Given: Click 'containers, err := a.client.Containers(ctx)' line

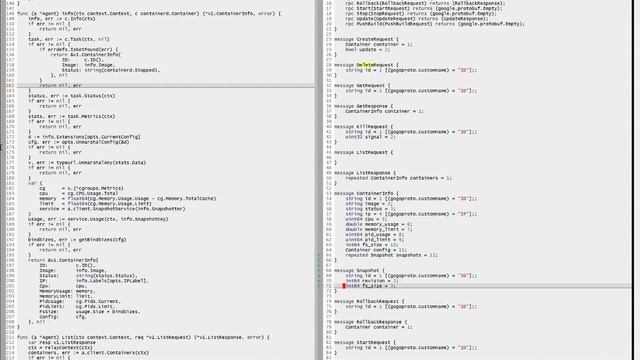Looking at the screenshot, I should tap(89, 353).
